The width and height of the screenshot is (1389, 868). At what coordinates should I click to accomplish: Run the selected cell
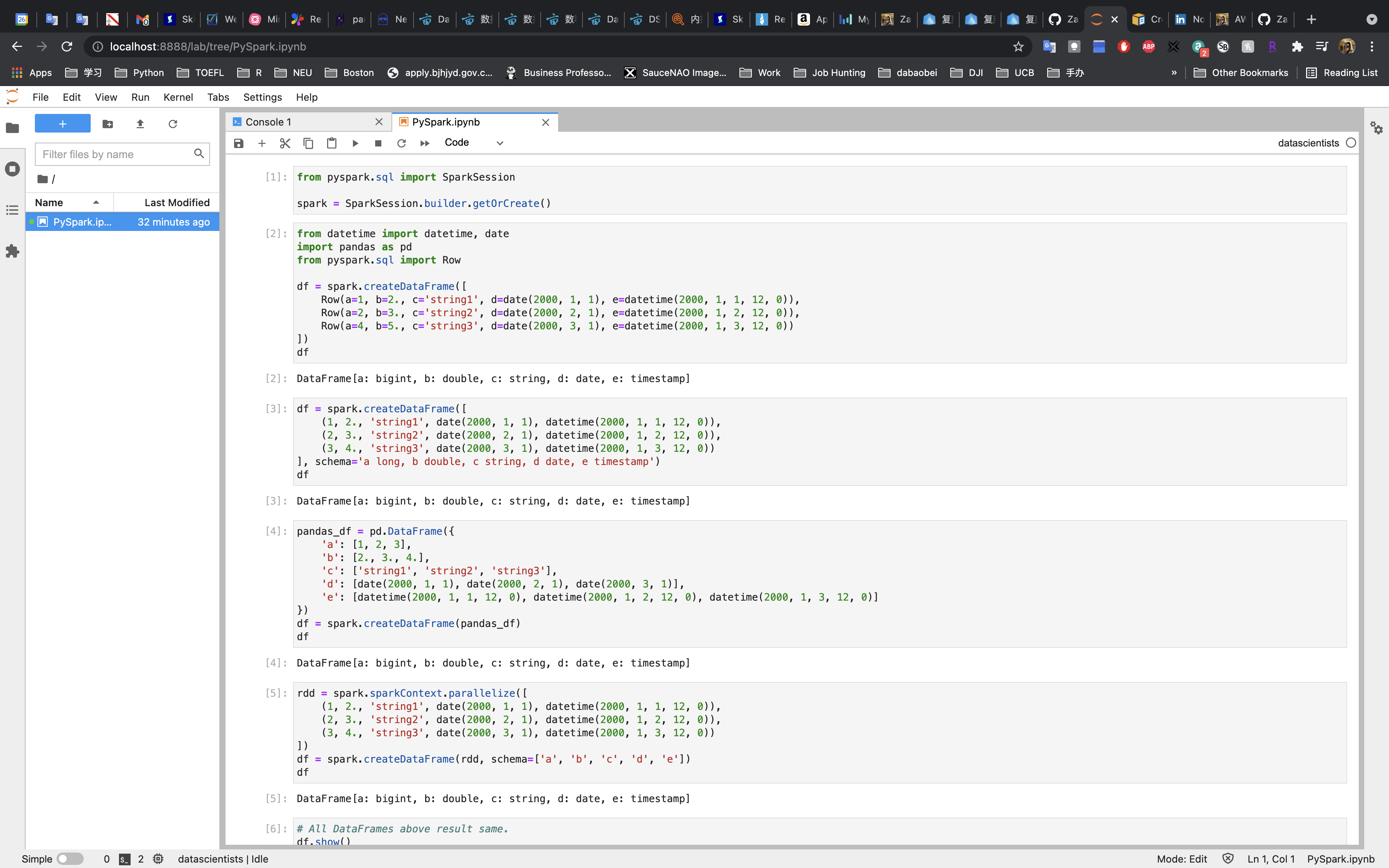[x=355, y=143]
